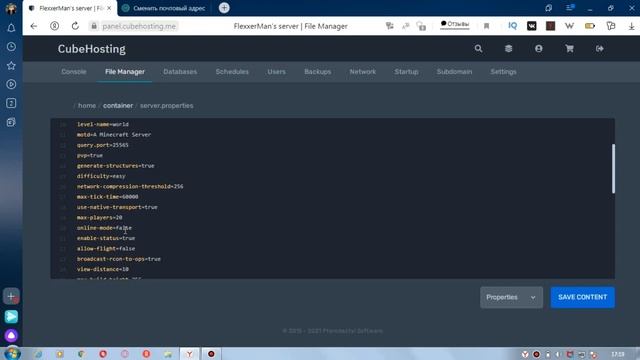Viewport: 640px width, 360px height.
Task: Click the network-compression-threshold=256 line
Action: point(130,187)
